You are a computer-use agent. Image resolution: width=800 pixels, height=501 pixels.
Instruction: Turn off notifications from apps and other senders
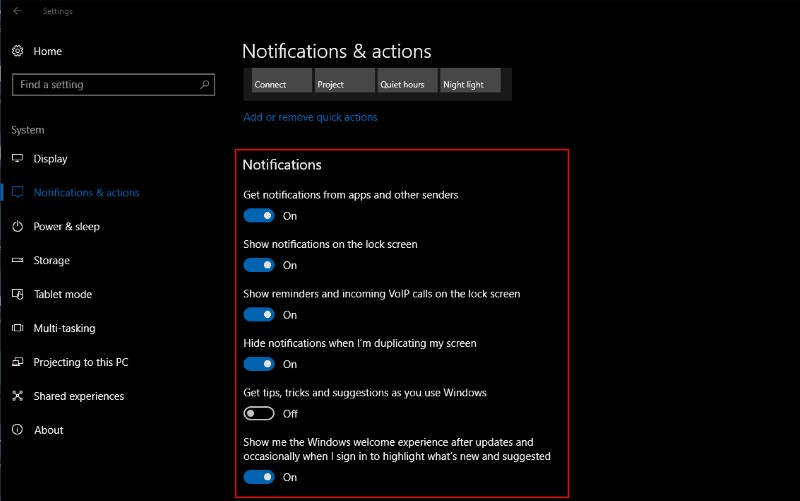pyautogui.click(x=259, y=216)
